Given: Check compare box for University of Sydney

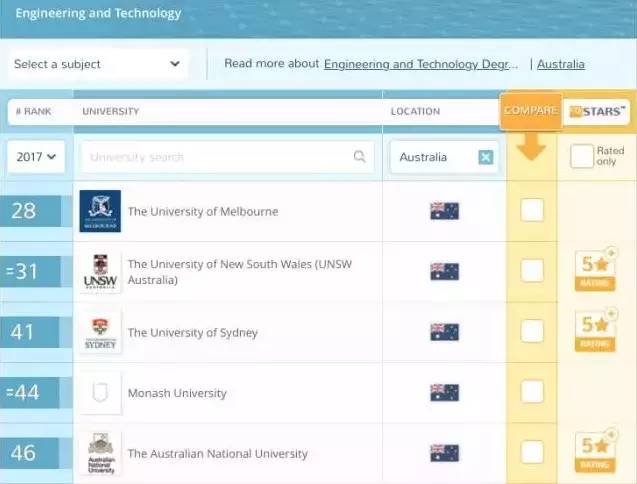Looking at the screenshot, I should pyautogui.click(x=532, y=331).
